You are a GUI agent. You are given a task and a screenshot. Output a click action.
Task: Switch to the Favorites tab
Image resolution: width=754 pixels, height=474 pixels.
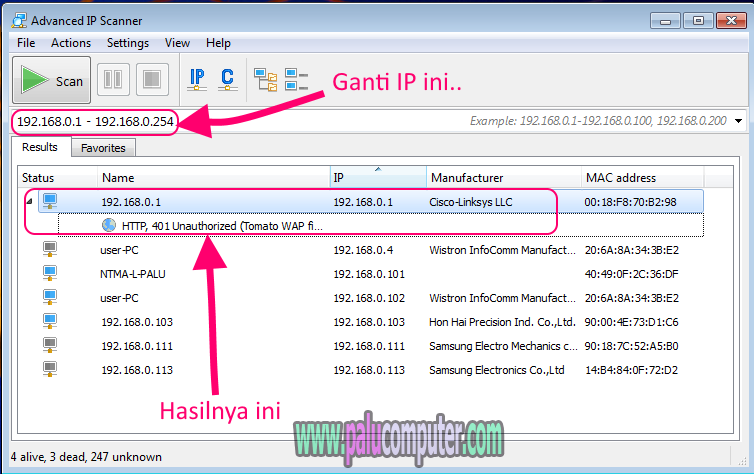click(x=103, y=148)
